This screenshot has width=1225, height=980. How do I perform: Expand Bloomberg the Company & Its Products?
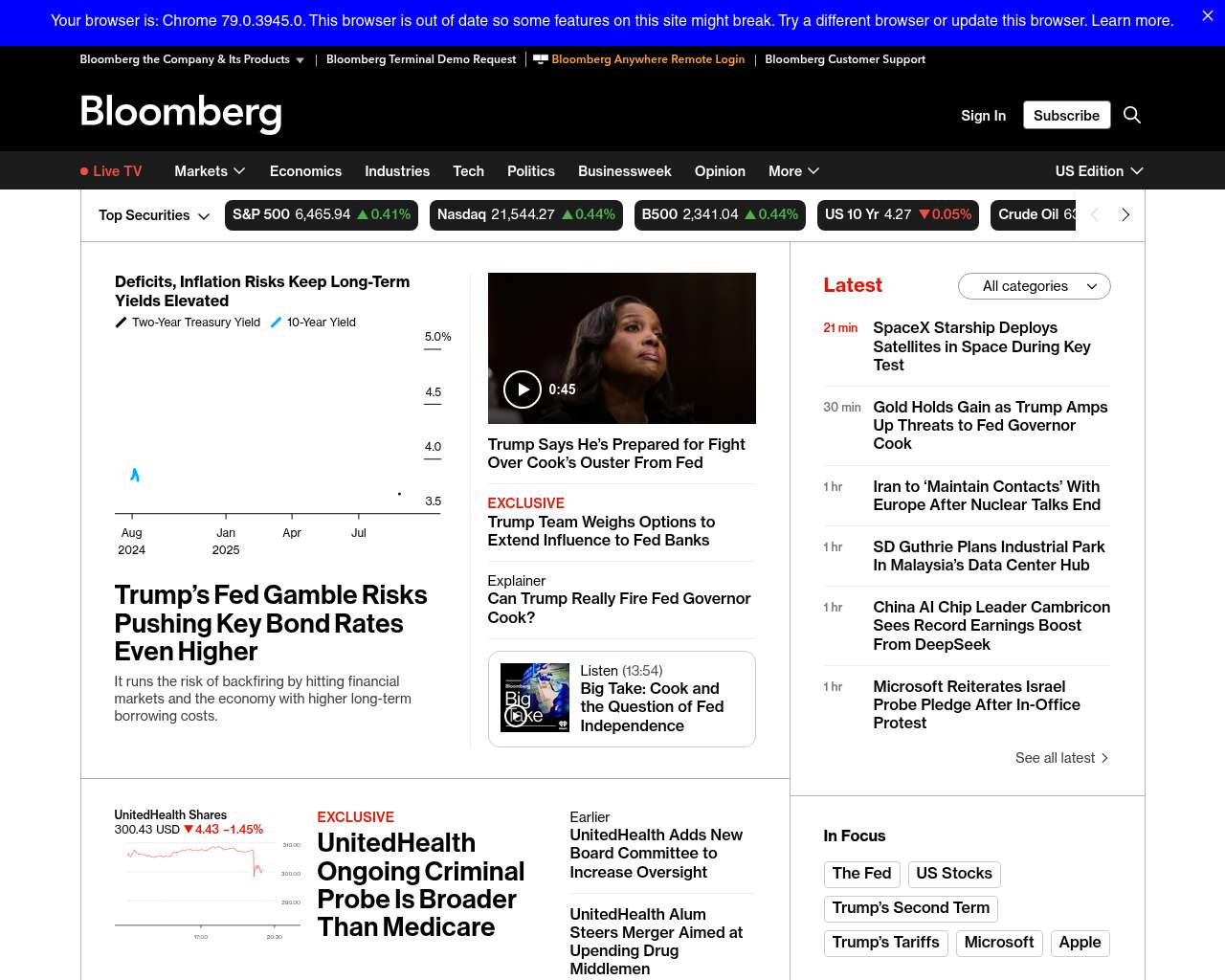pos(192,59)
